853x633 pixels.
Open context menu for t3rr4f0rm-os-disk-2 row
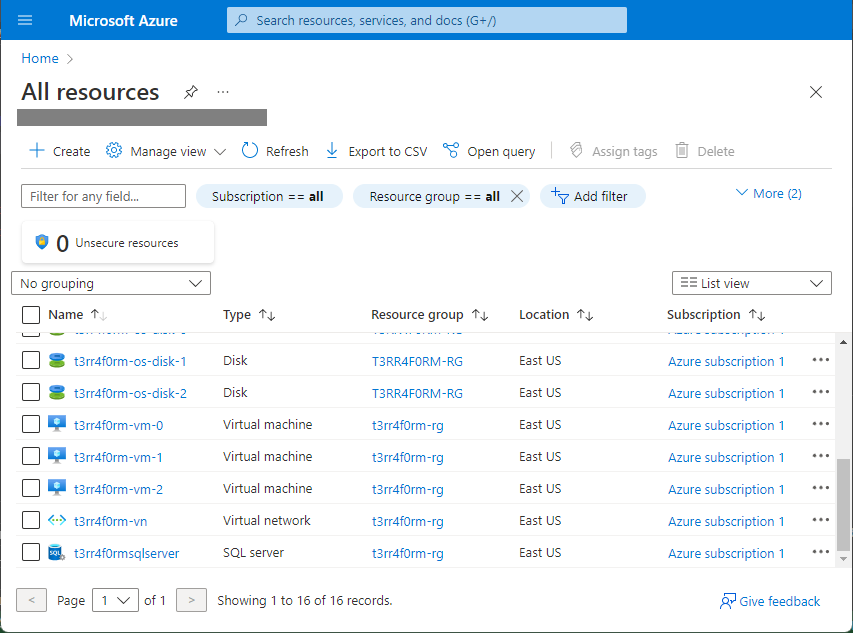click(x=820, y=392)
